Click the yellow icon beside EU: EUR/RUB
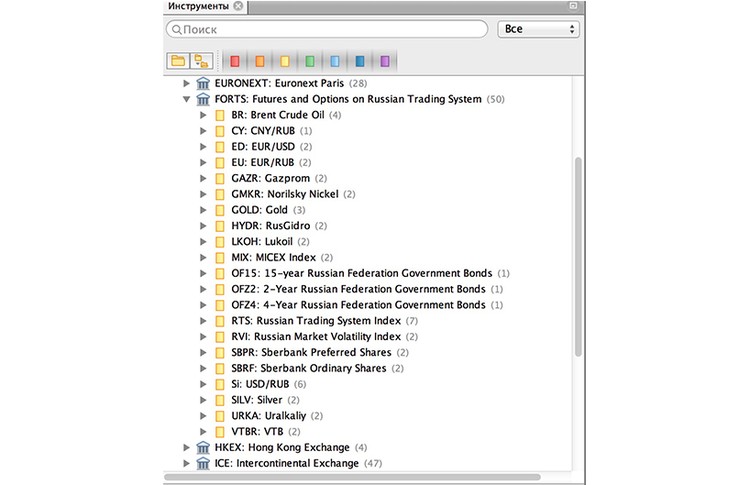This screenshot has height=485, width=750. [x=220, y=163]
